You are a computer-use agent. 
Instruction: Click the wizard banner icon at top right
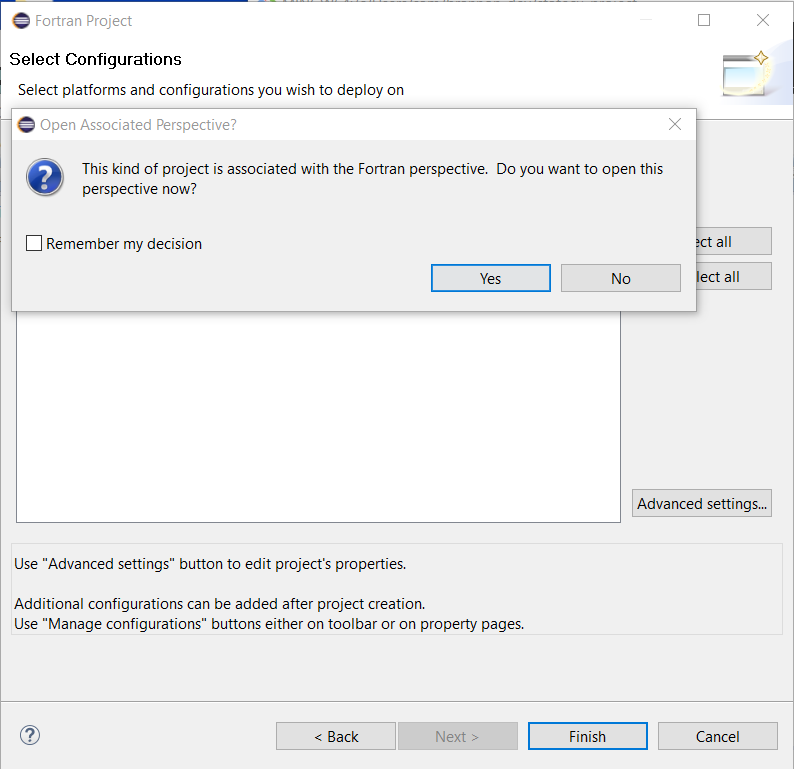pos(746,72)
